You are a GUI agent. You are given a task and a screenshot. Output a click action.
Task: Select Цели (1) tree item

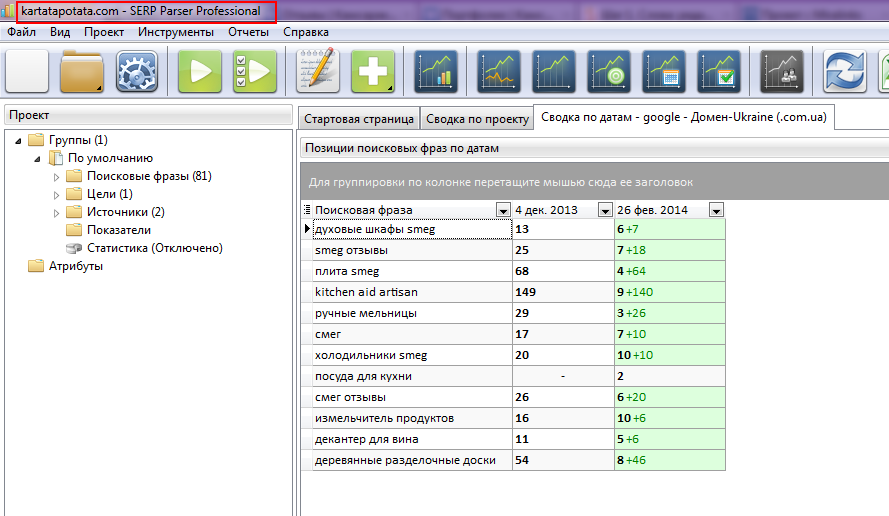pos(110,194)
